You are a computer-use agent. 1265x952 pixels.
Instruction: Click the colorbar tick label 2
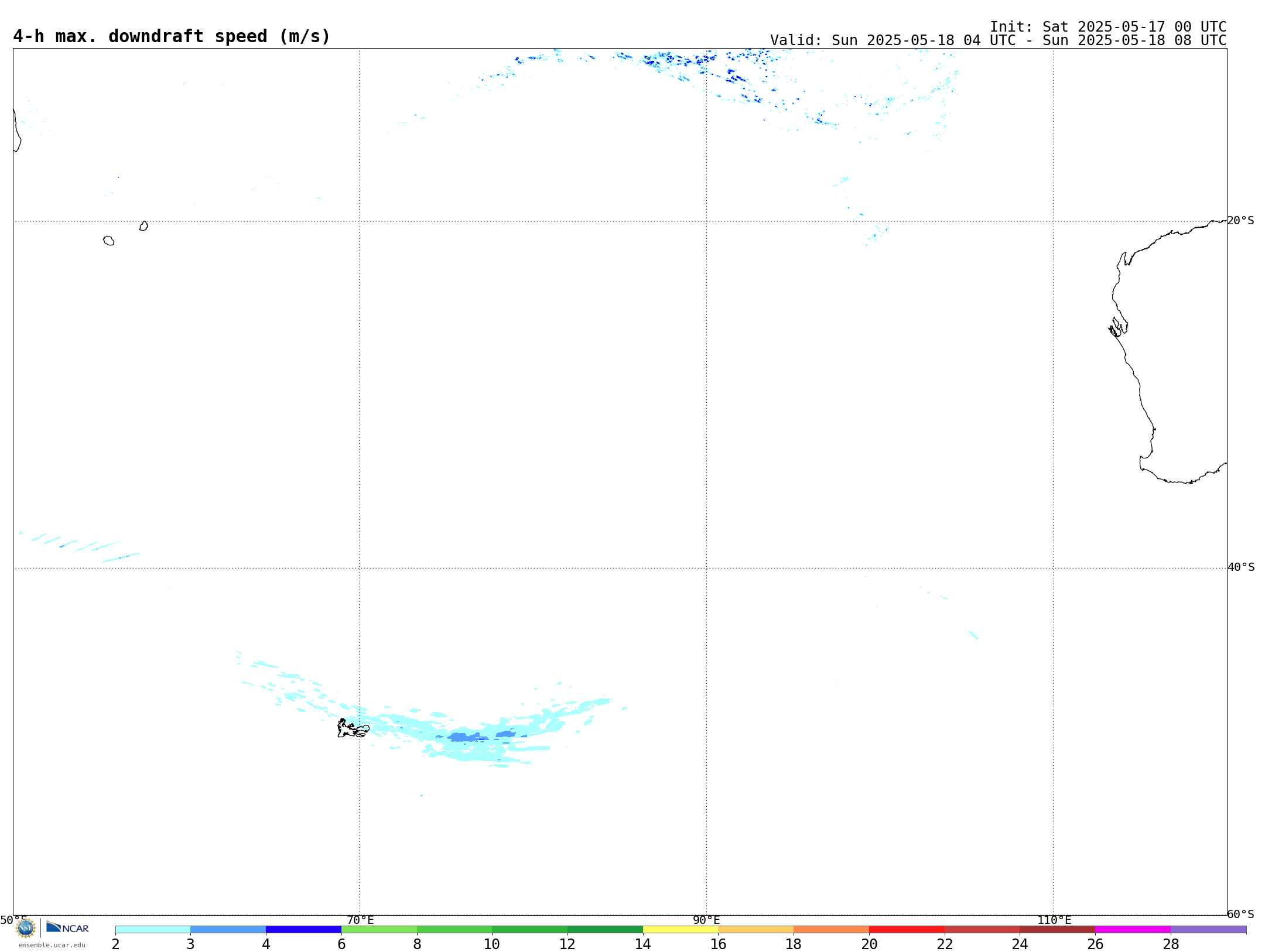[x=115, y=944]
